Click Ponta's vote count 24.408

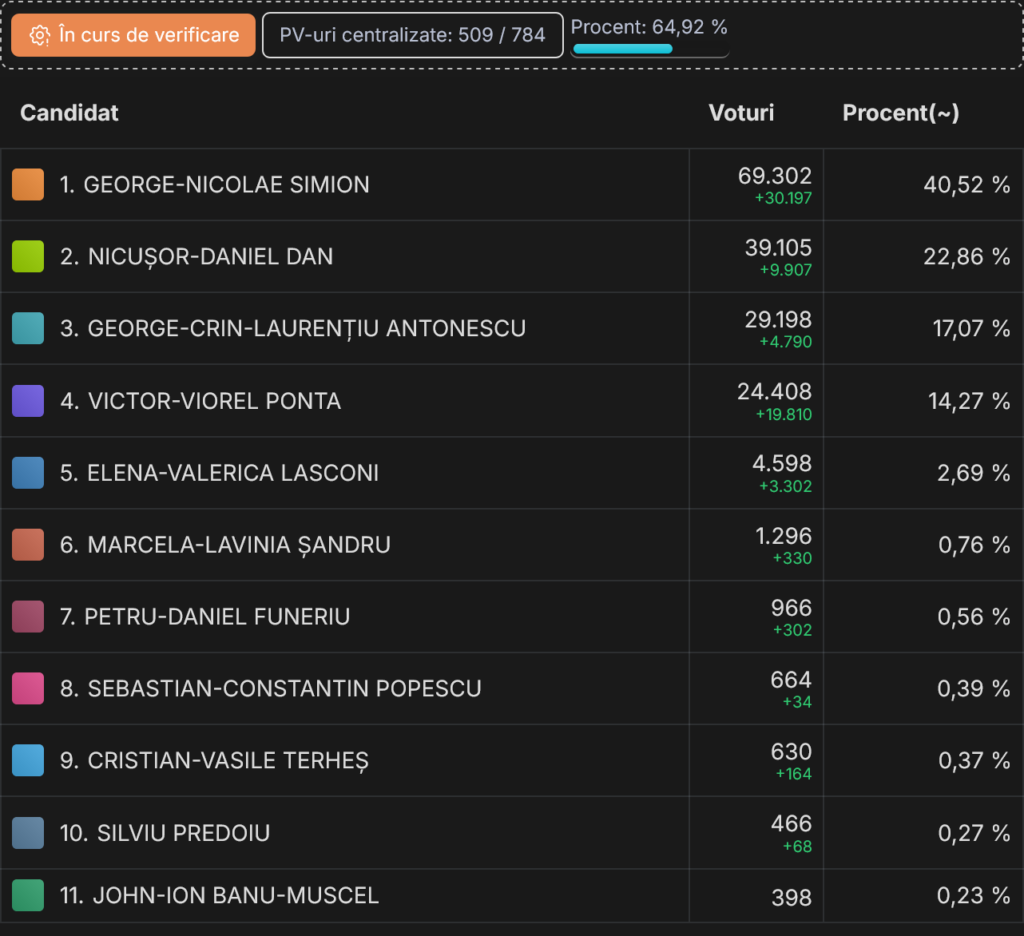click(x=775, y=391)
